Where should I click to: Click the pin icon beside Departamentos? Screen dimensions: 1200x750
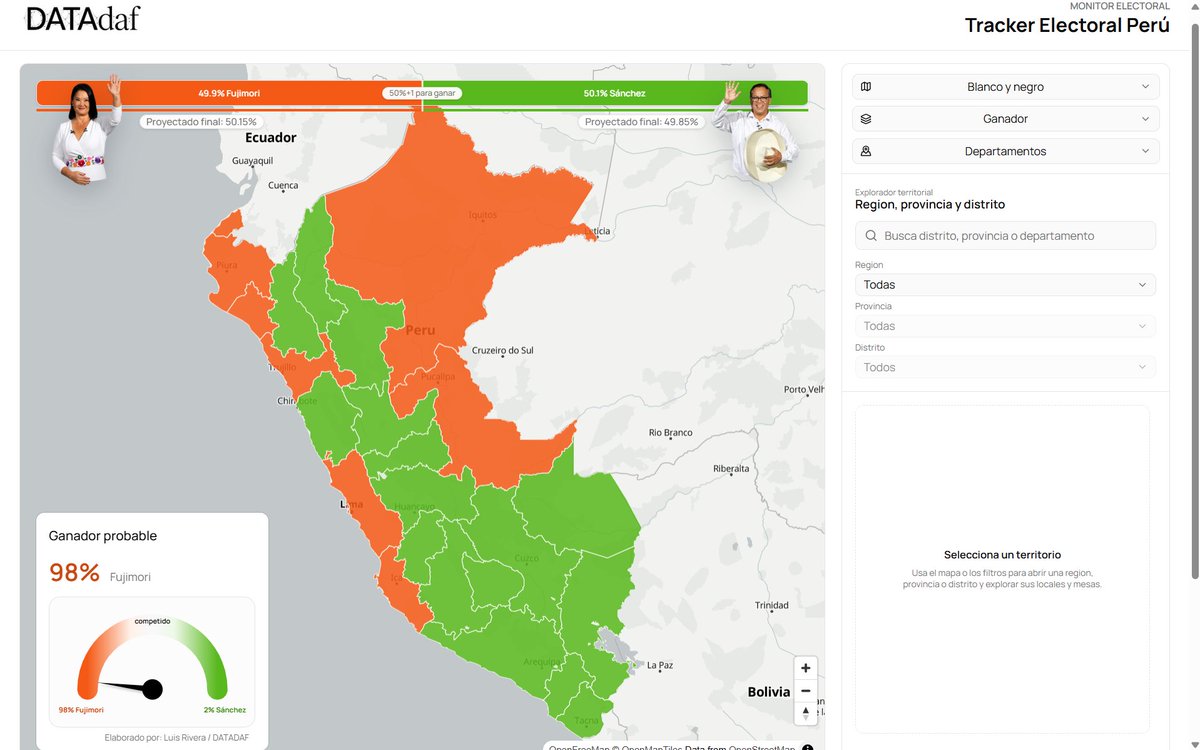(866, 151)
